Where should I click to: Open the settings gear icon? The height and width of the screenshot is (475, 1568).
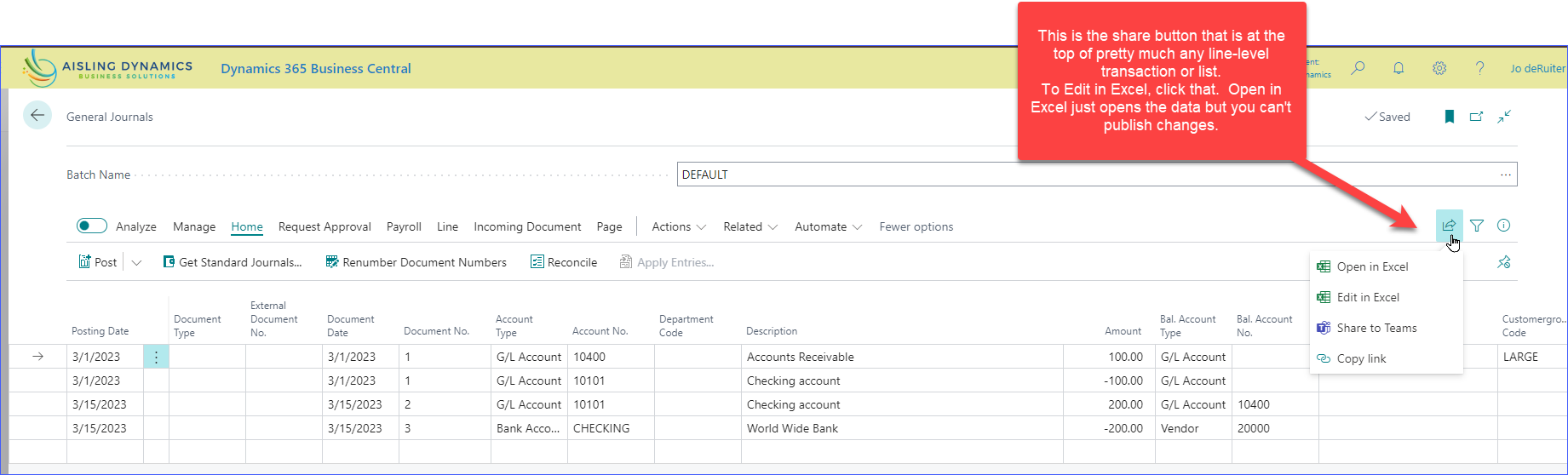click(x=1439, y=68)
